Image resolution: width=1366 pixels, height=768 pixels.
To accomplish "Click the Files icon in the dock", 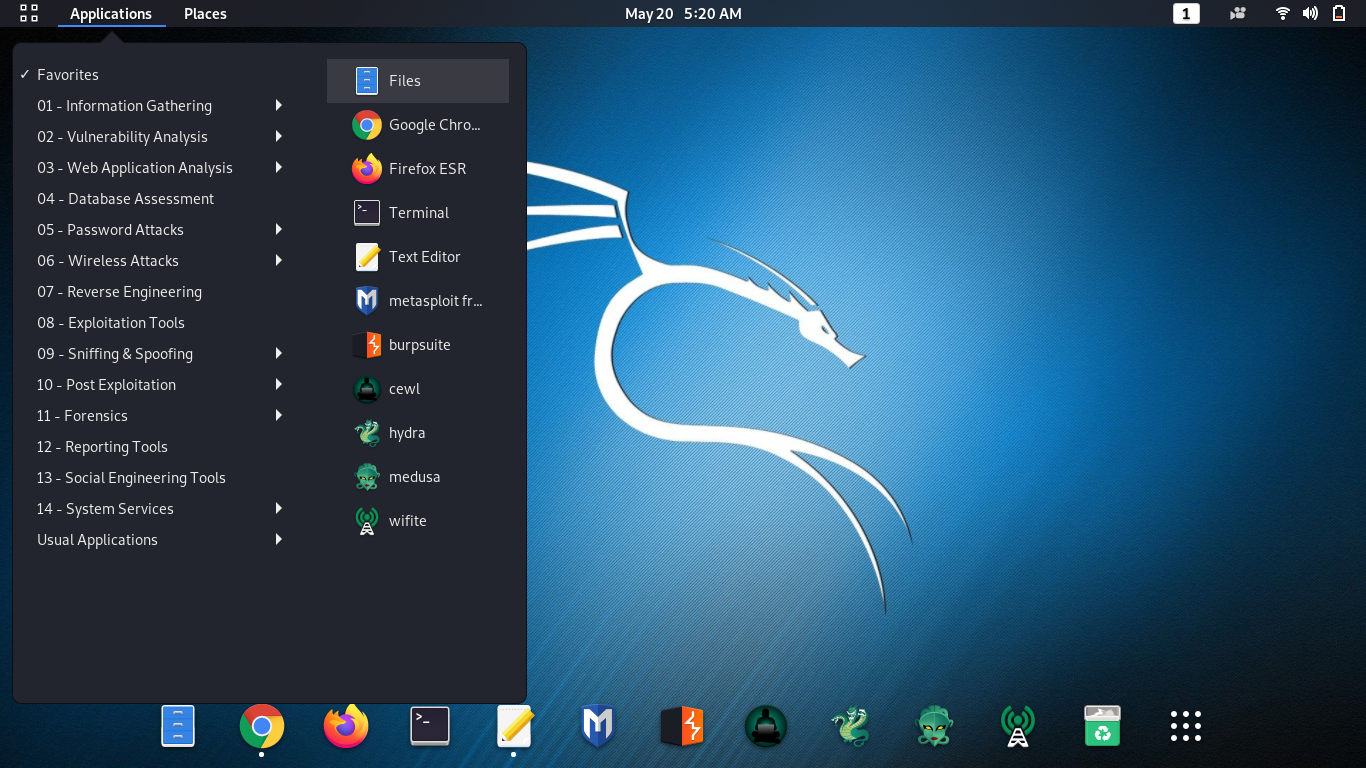I will [x=178, y=726].
